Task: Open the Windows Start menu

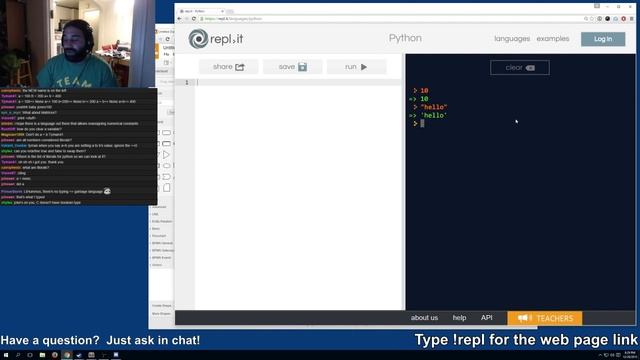Action: tap(6, 355)
